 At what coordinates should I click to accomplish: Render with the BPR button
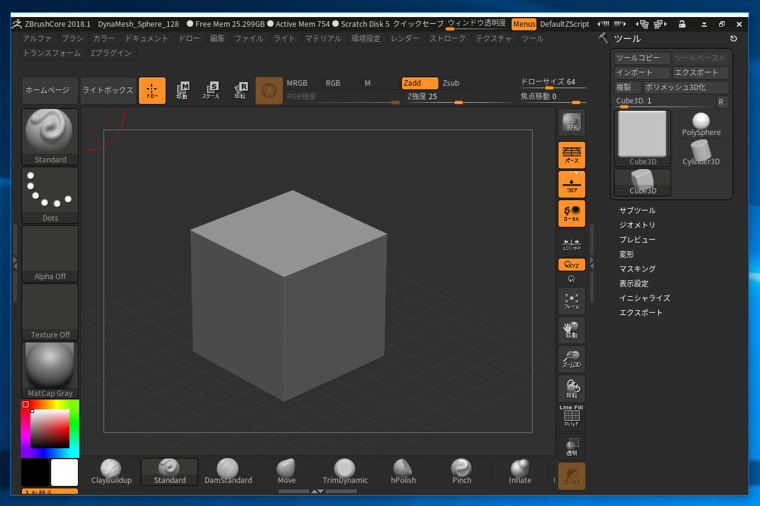pyautogui.click(x=572, y=122)
